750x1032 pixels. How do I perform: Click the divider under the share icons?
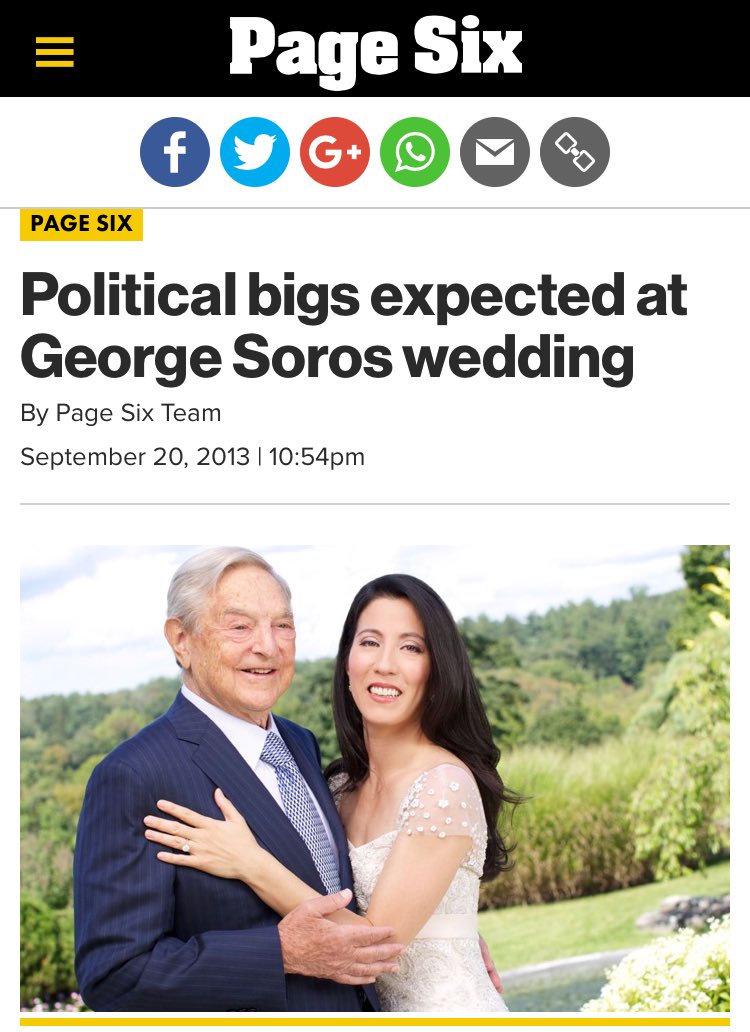tap(375, 208)
